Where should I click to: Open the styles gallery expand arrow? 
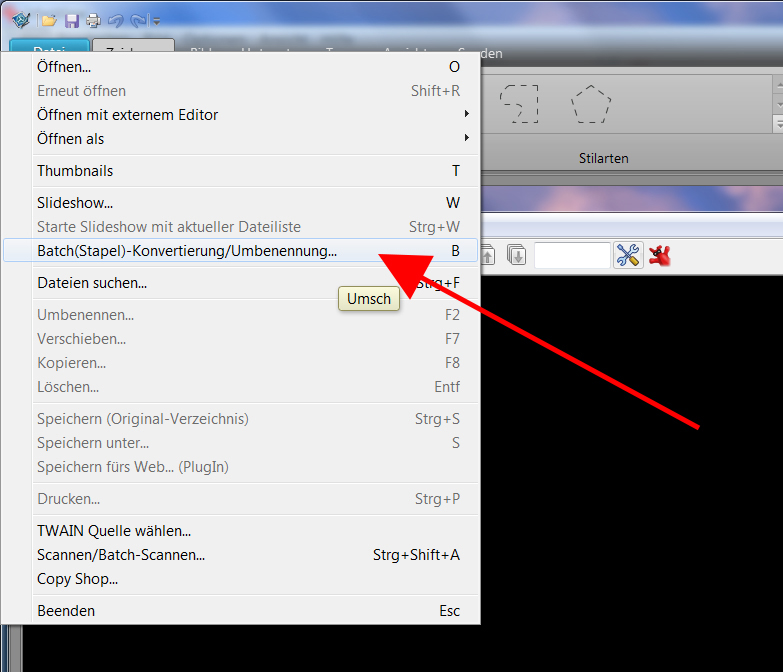[x=778, y=123]
